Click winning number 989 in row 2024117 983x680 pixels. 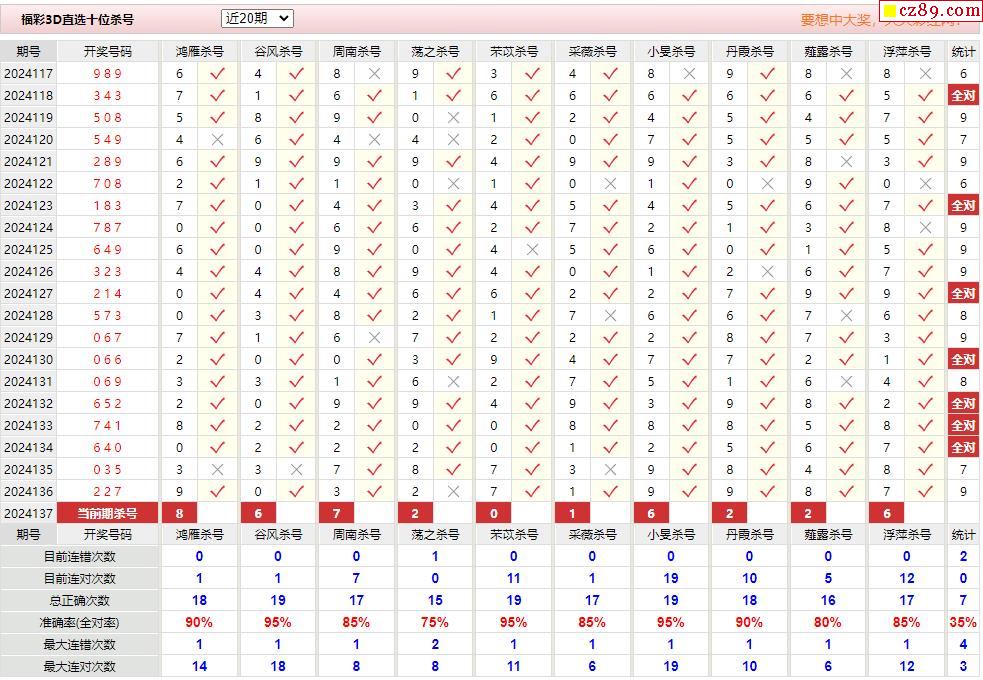pyautogui.click(x=107, y=74)
